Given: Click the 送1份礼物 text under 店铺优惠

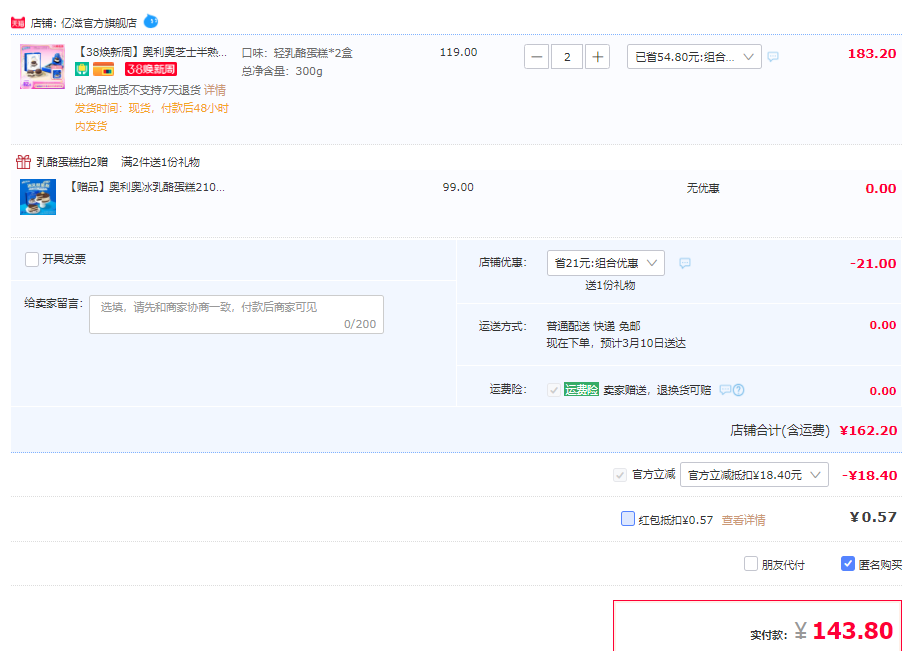Looking at the screenshot, I should tap(610, 285).
